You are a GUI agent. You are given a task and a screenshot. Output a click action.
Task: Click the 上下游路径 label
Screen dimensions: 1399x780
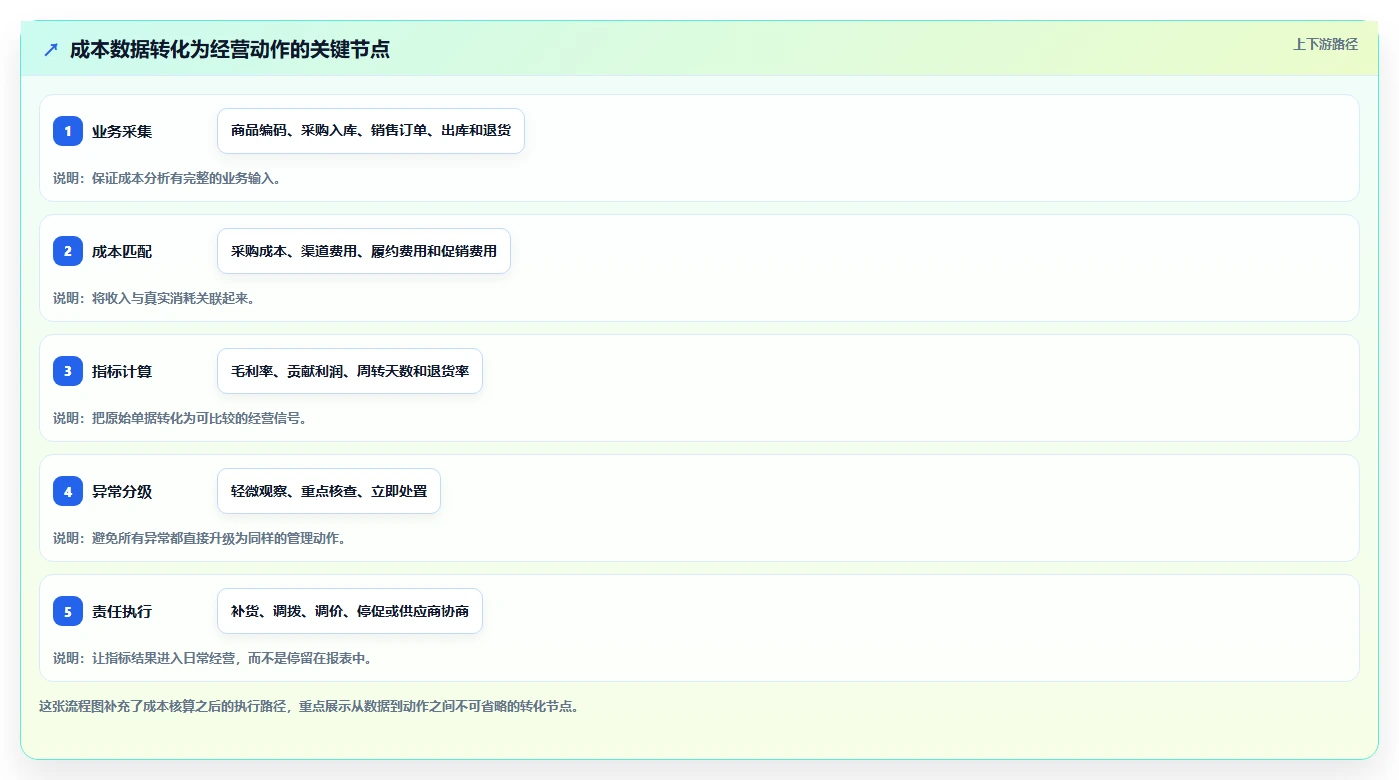pyautogui.click(x=1325, y=44)
